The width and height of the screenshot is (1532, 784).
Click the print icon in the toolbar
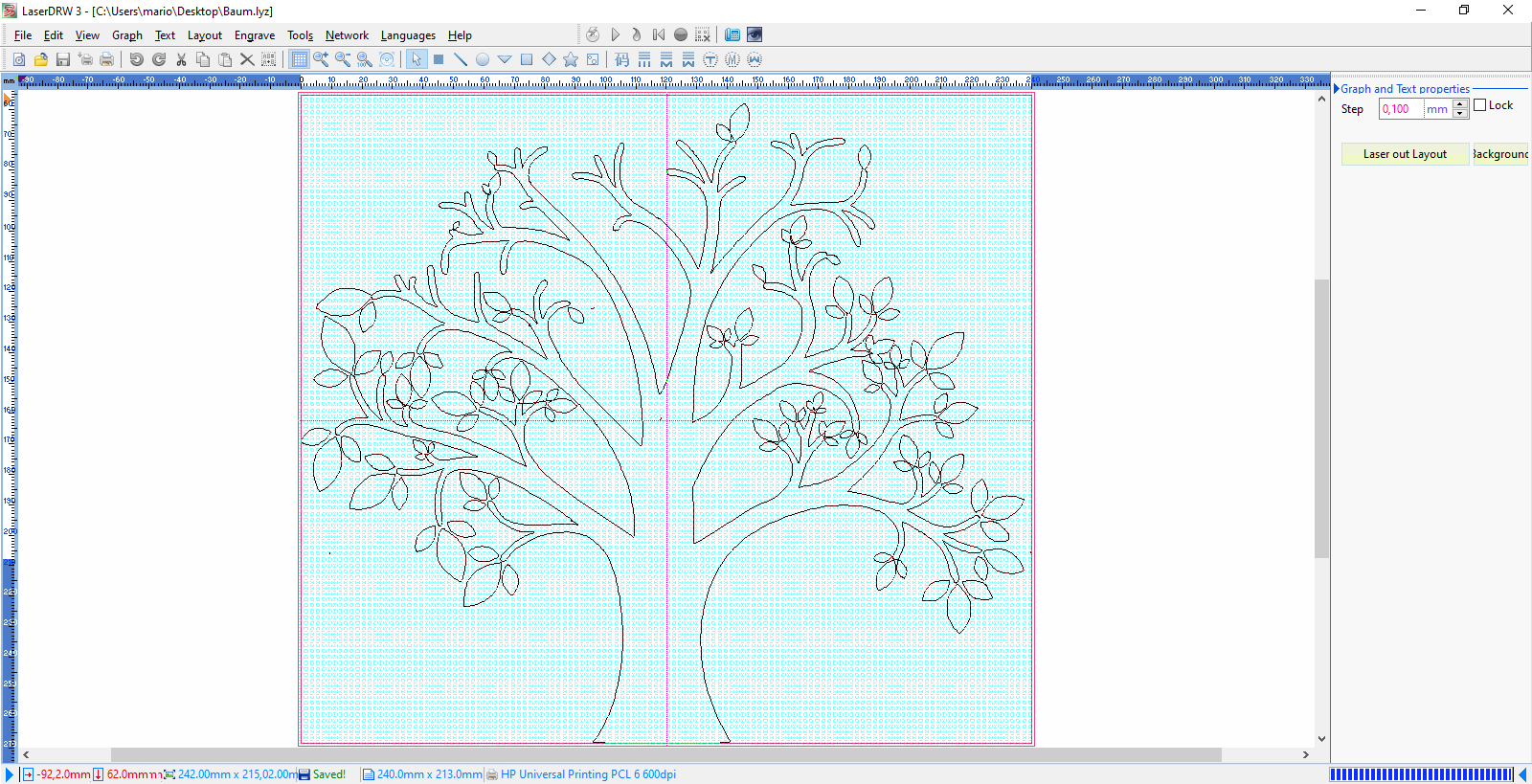(107, 59)
